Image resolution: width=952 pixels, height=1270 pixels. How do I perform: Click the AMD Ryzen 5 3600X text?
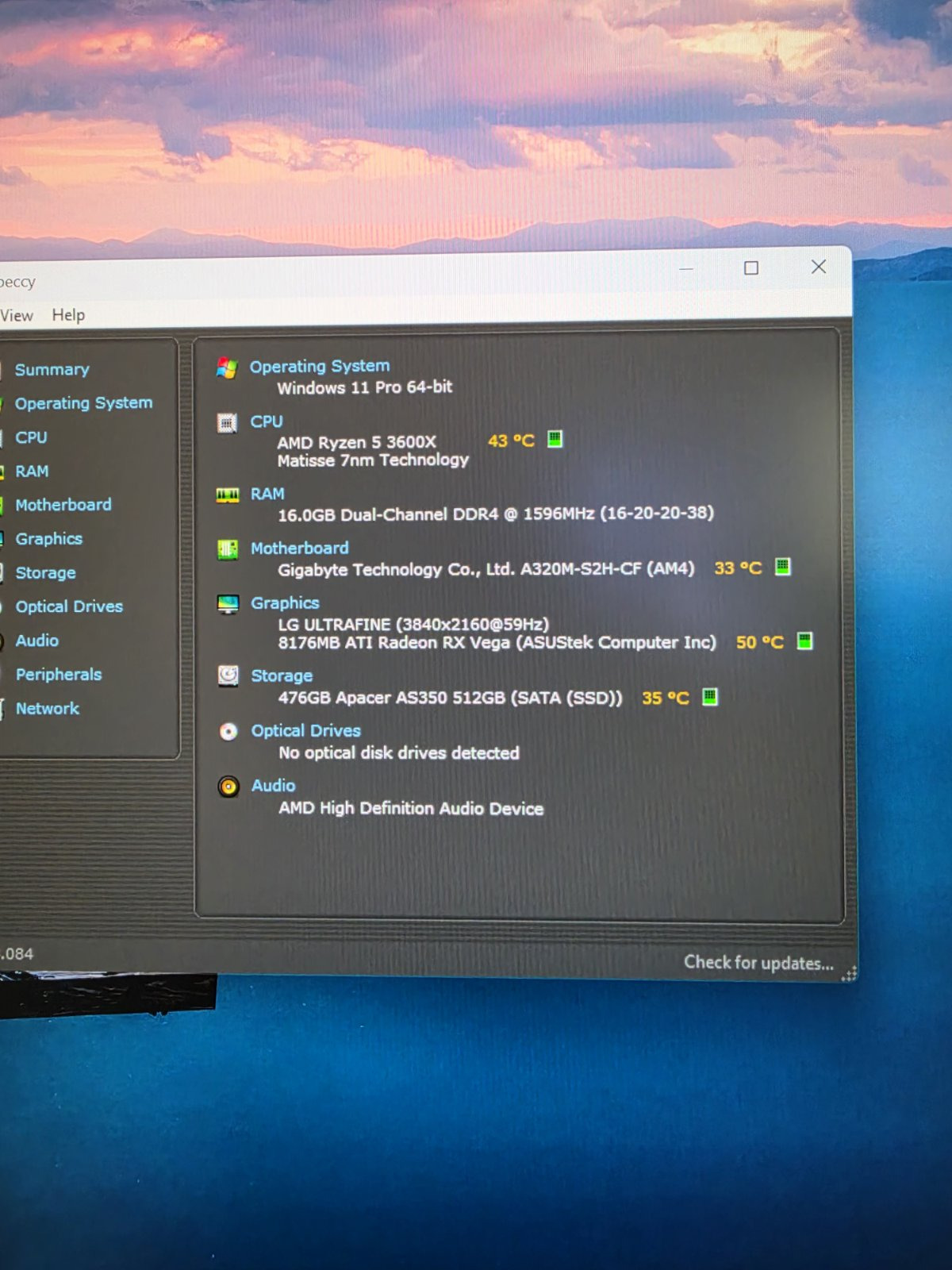[357, 442]
